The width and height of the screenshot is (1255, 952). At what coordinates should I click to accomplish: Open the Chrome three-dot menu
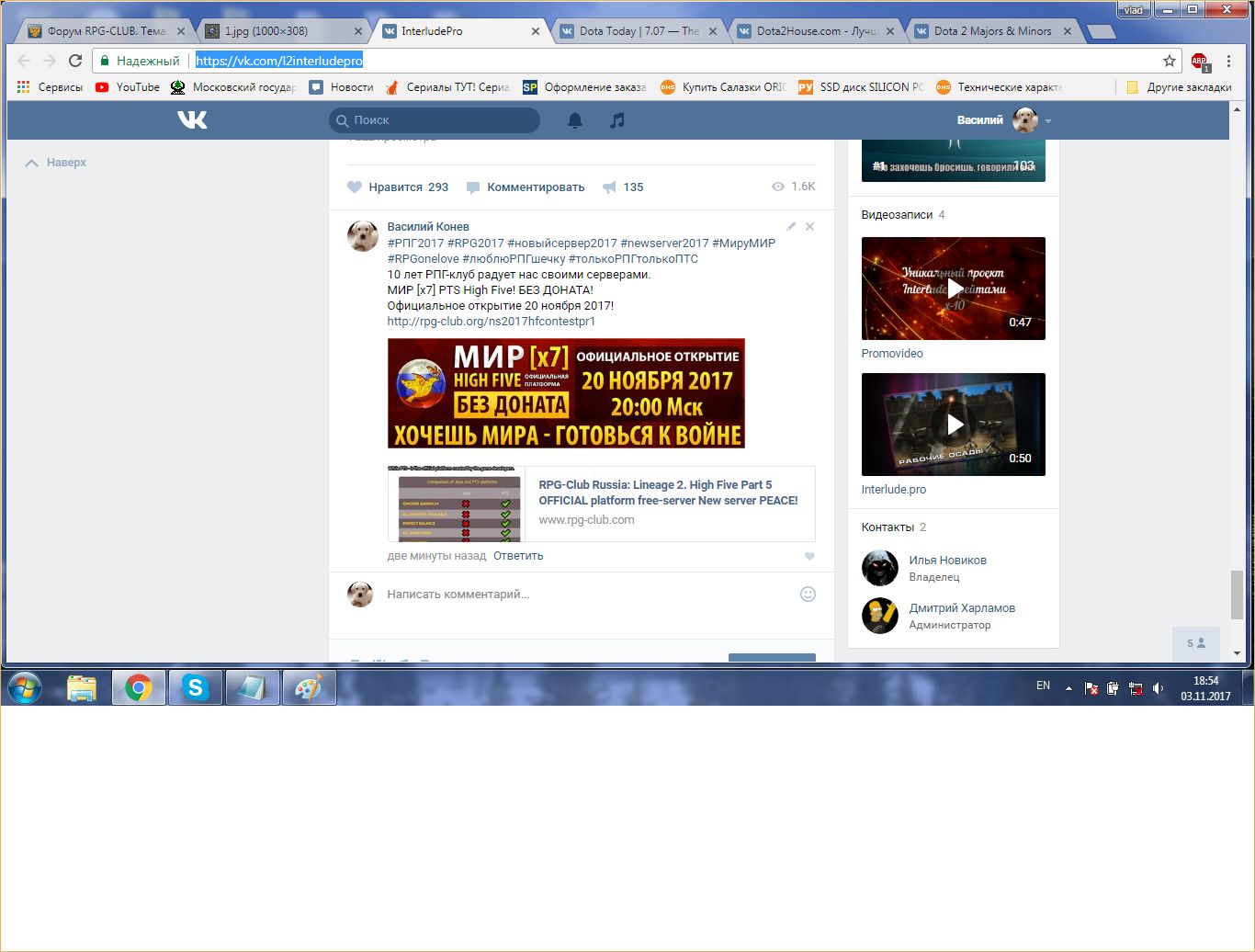pos(1228,61)
